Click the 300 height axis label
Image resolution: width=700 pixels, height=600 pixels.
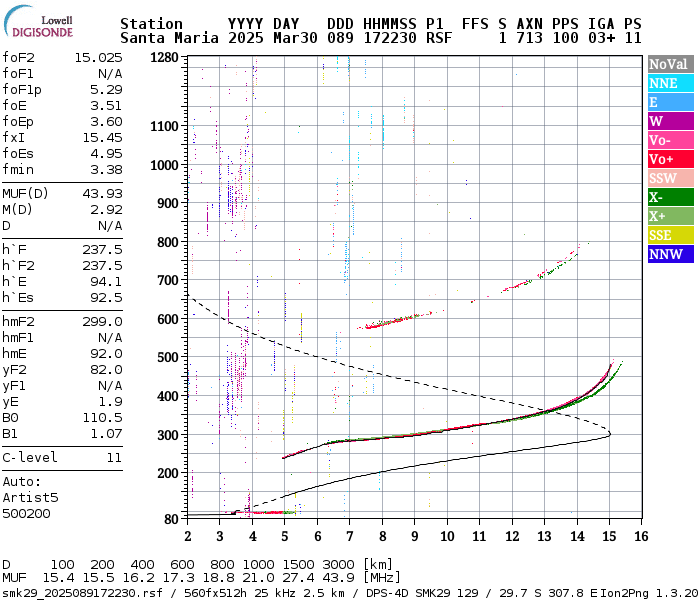click(x=168, y=435)
